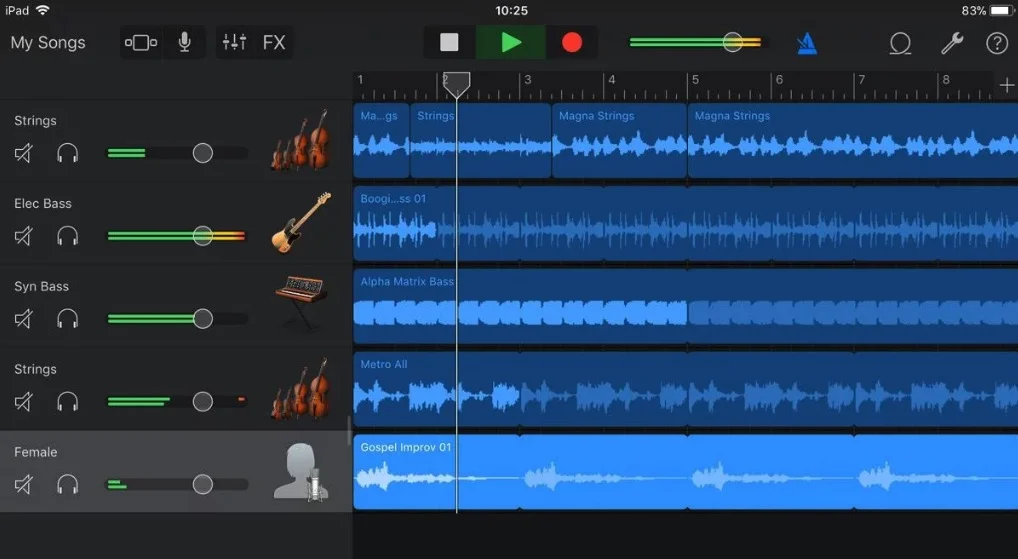The image size is (1018, 559).
Task: Mute the Female track
Action: coord(23,484)
